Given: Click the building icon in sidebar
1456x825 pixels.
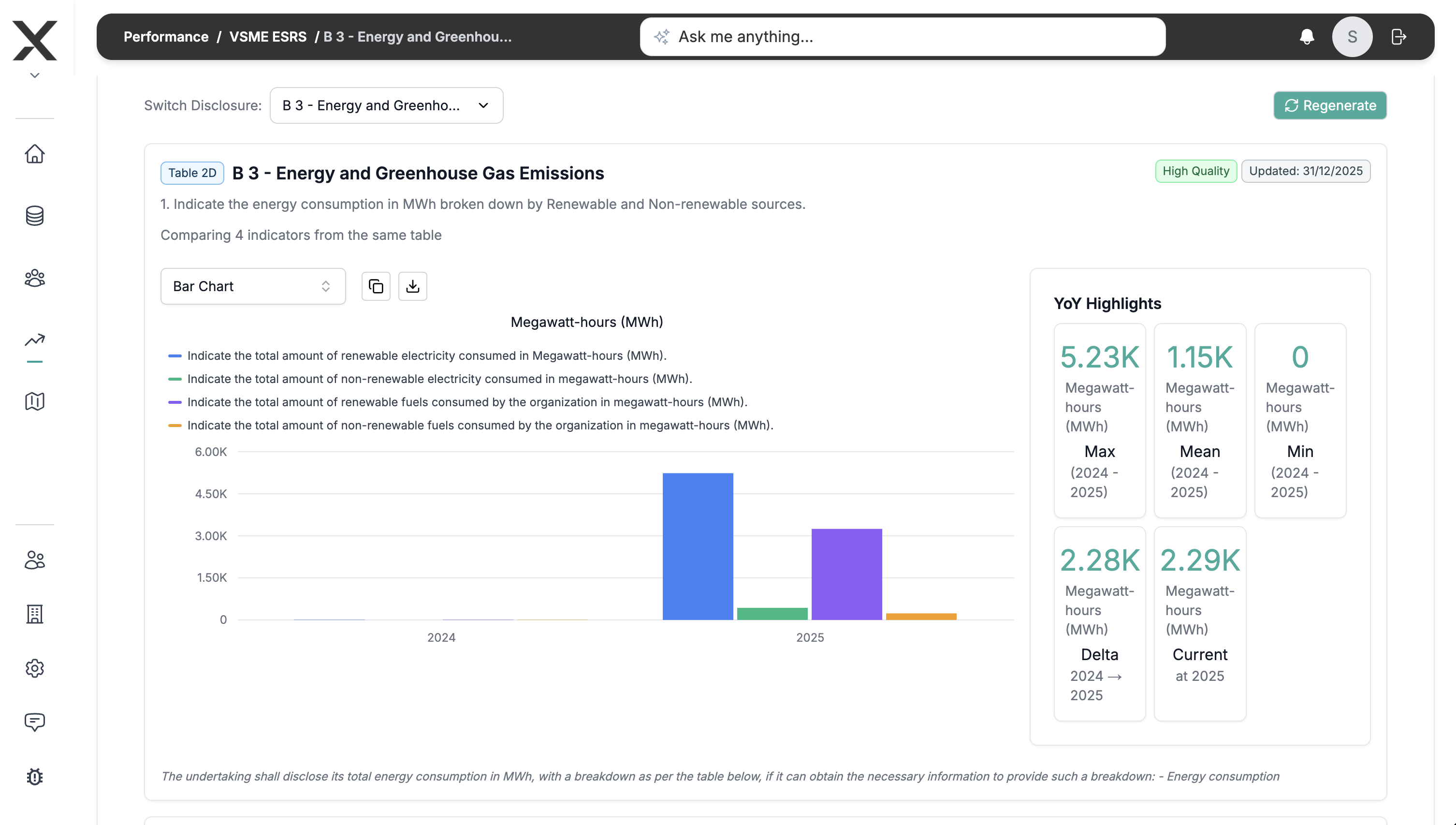Looking at the screenshot, I should [34, 614].
